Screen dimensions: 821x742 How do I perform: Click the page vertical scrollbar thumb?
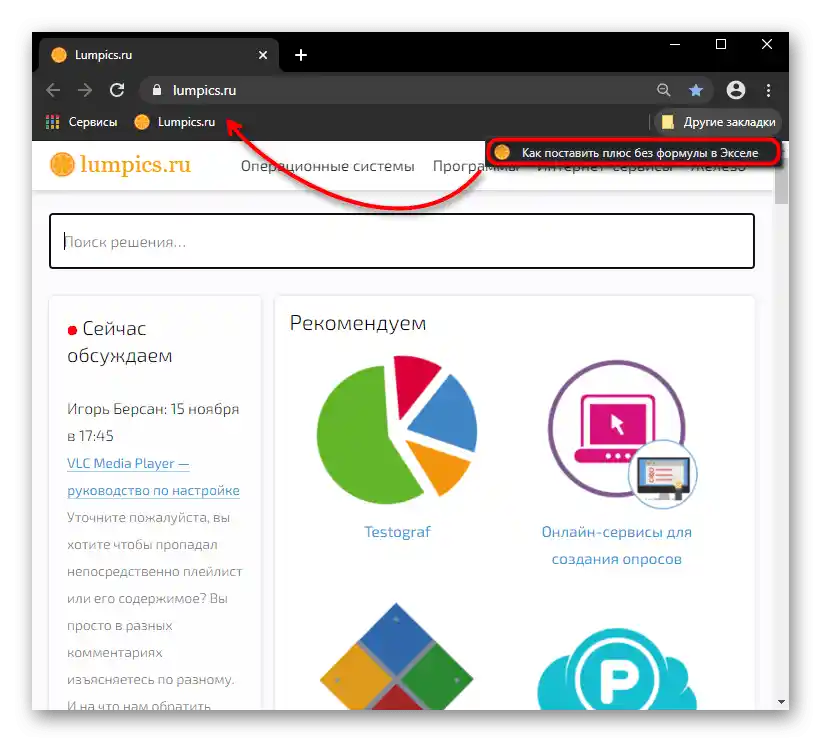[x=781, y=181]
